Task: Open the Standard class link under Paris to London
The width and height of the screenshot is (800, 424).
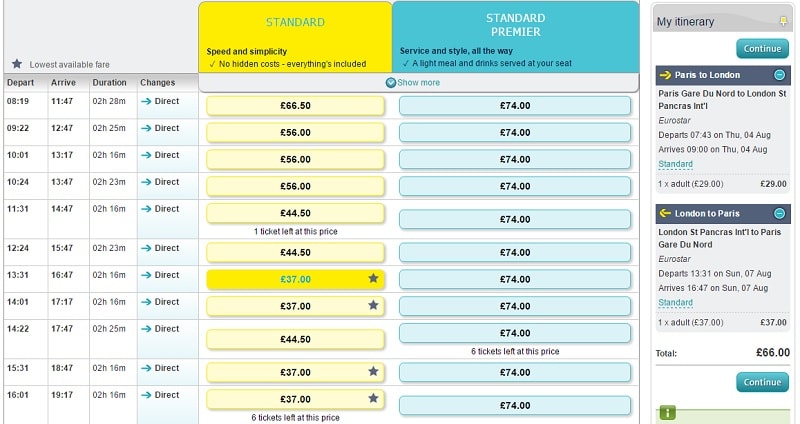Action: pyautogui.click(x=676, y=164)
